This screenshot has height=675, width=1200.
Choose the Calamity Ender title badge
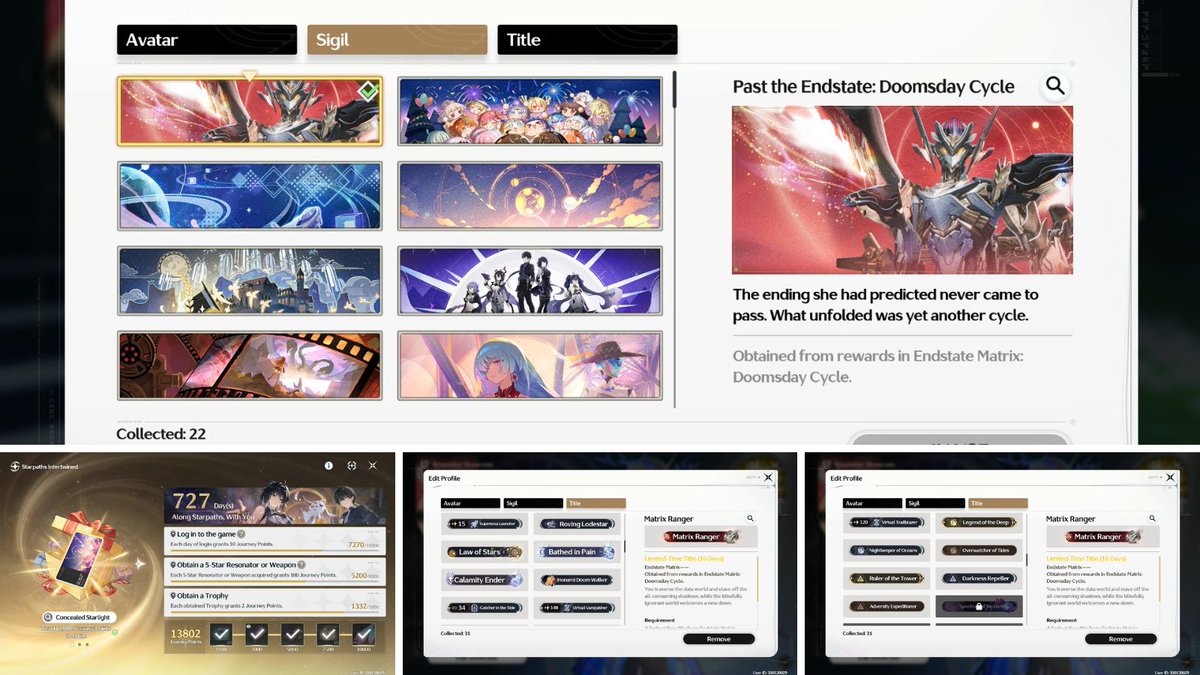click(x=485, y=579)
